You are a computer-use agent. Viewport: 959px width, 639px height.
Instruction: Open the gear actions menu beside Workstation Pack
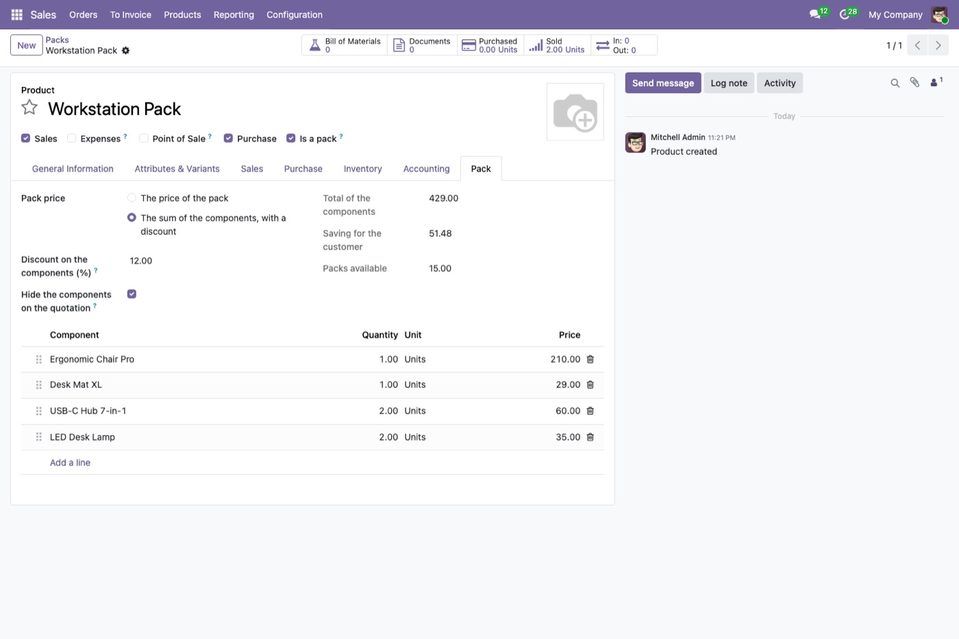click(x=125, y=51)
